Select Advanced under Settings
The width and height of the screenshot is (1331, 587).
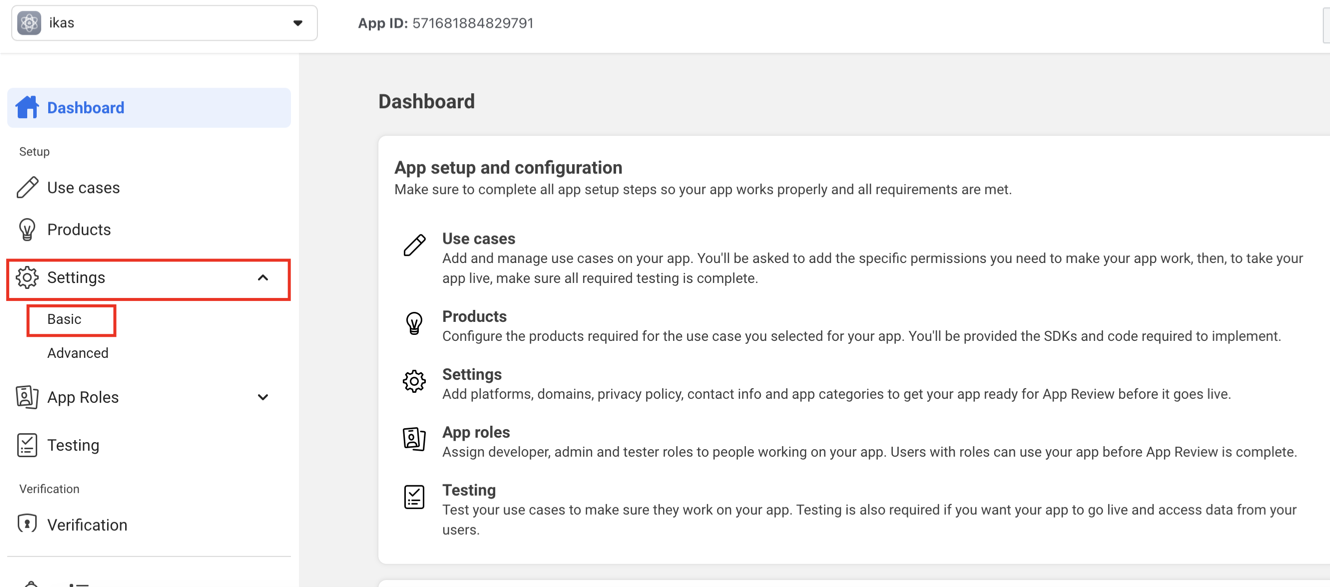click(78, 353)
